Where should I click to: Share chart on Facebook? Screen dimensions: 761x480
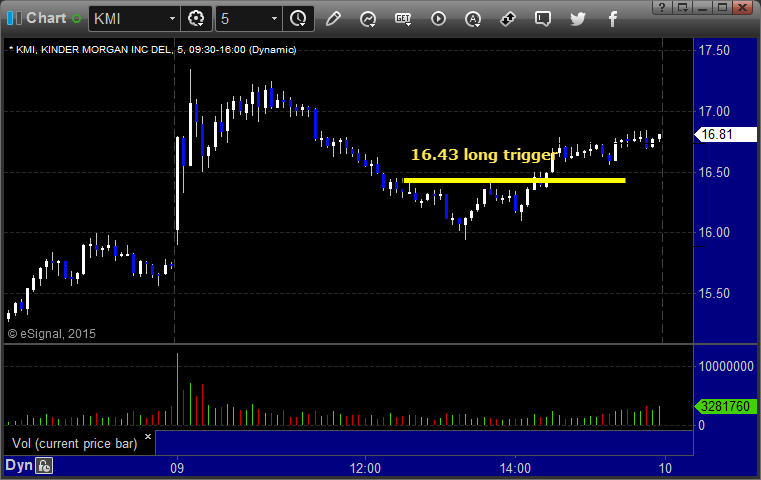[x=612, y=19]
